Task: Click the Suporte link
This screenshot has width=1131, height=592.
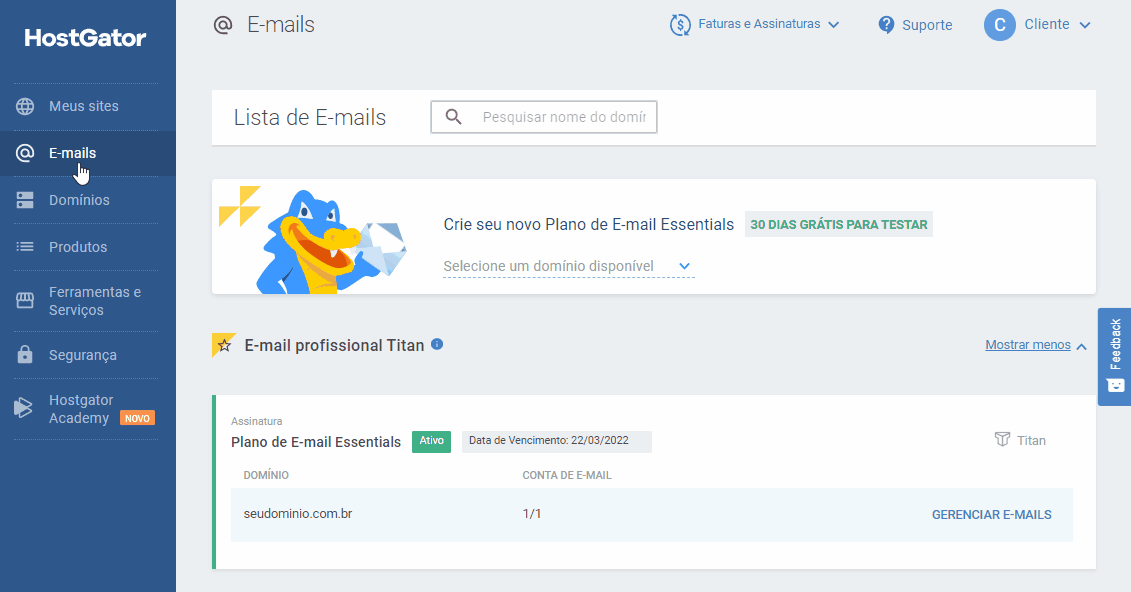Action: point(927,25)
